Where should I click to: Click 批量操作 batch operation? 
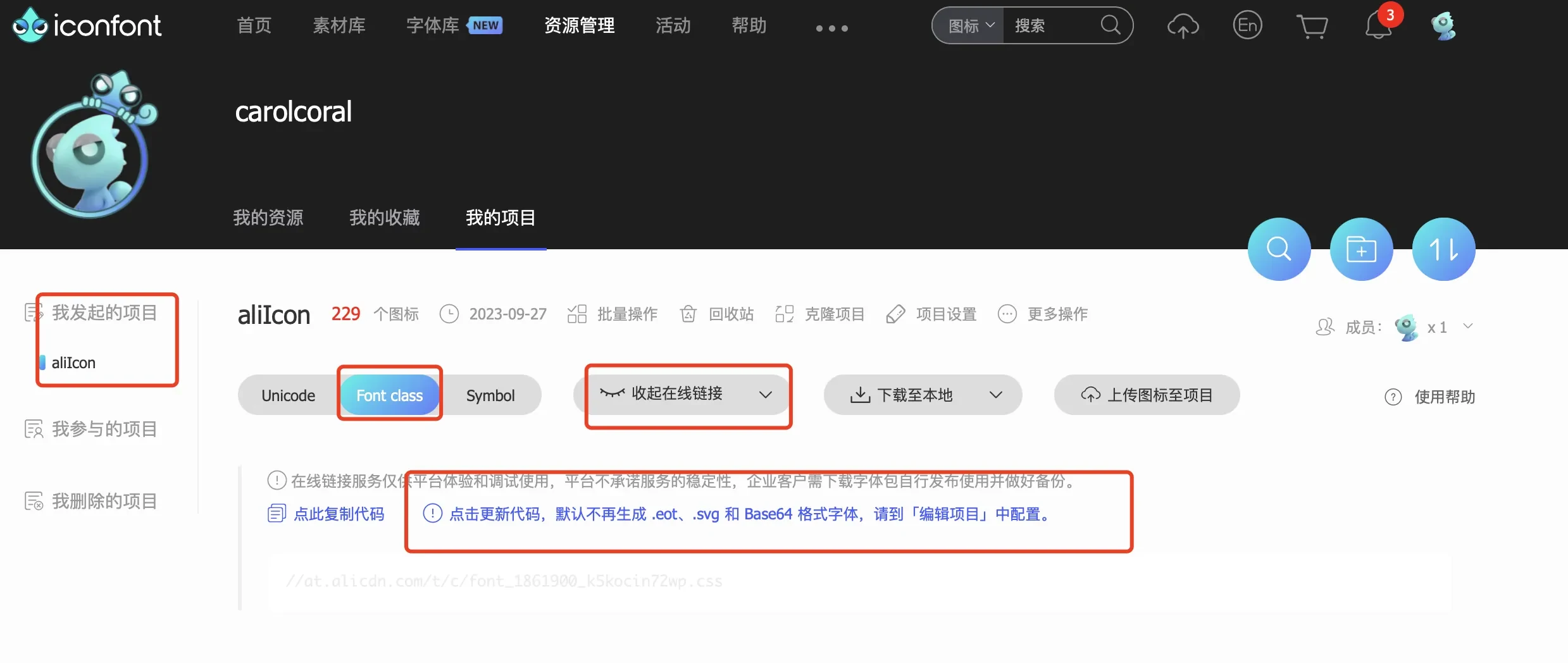pos(613,314)
